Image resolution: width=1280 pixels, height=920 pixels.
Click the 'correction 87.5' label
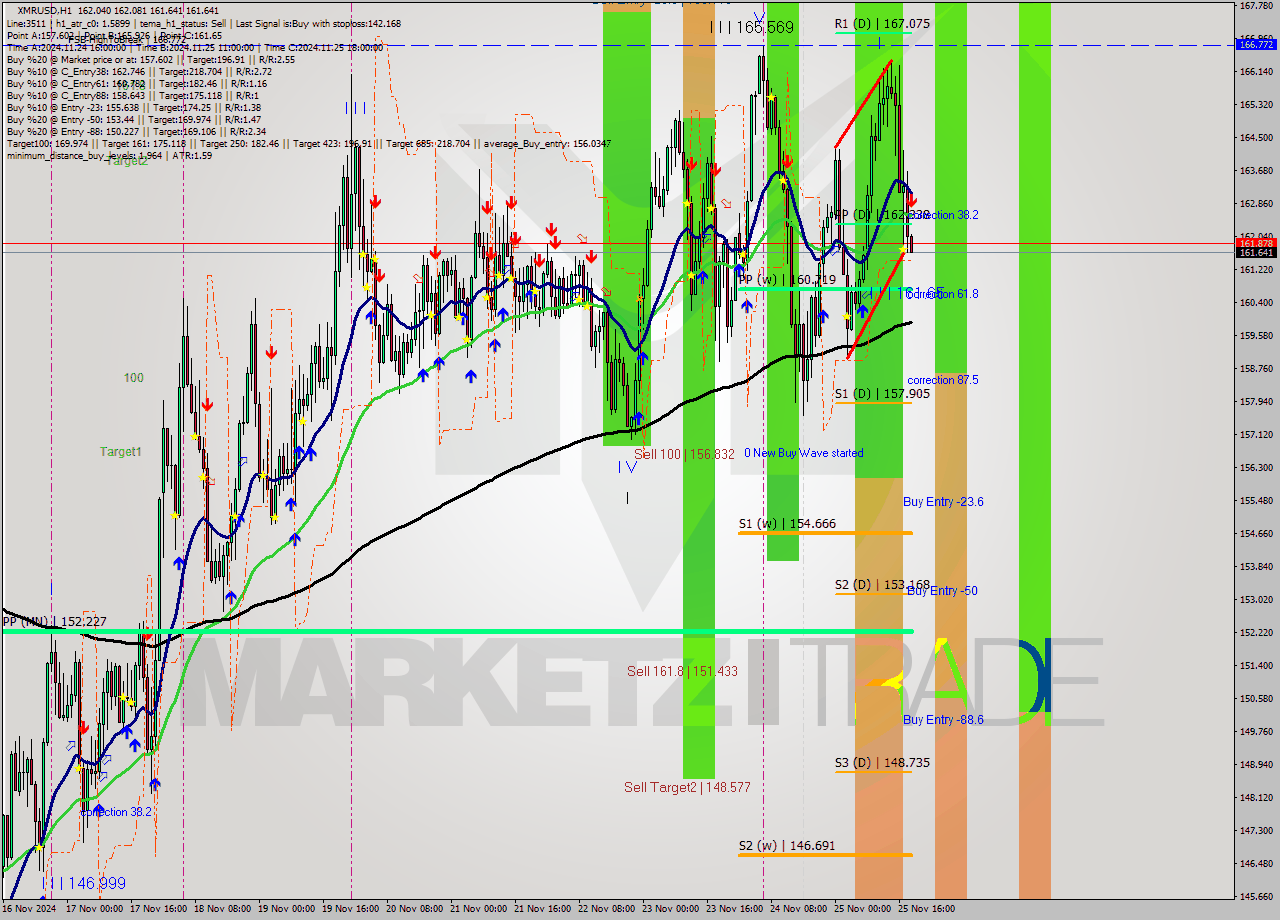click(942, 380)
